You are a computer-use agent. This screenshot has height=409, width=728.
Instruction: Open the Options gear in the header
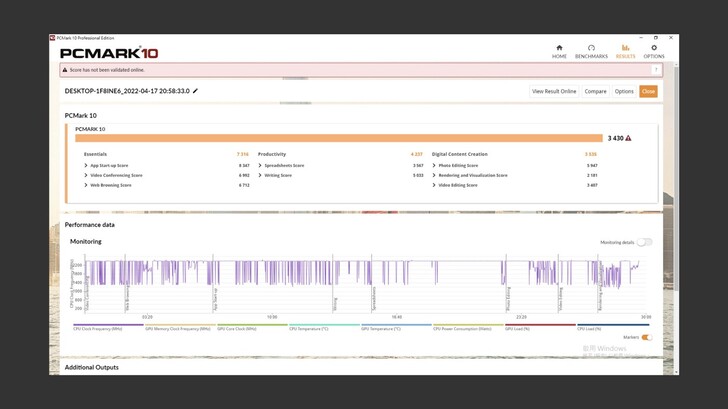click(654, 51)
